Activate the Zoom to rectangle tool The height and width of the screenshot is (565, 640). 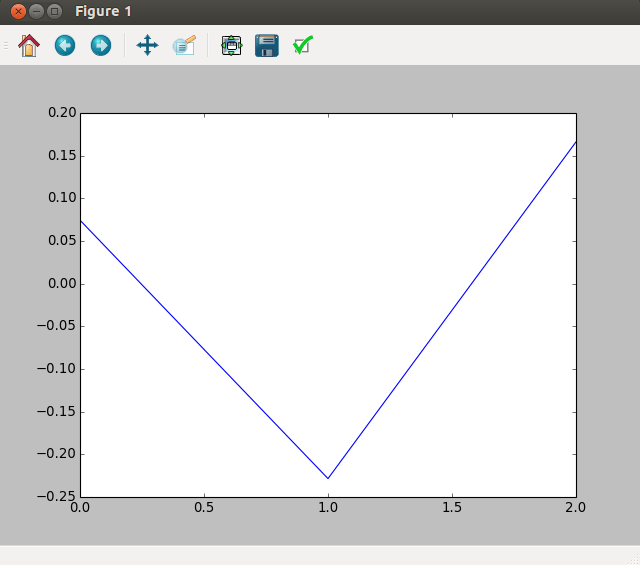pos(184,45)
